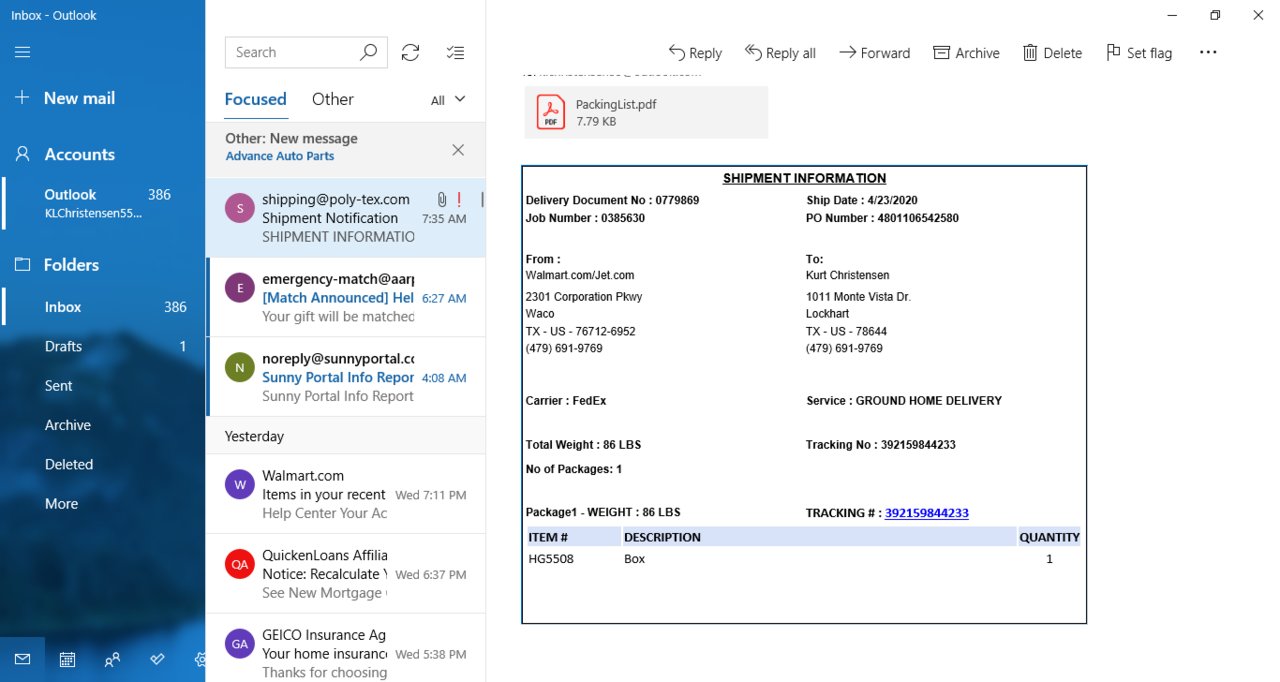The image size is (1280, 682).
Task: Open the shipping@poly-tex.com Shipment Notification email
Action: click(345, 218)
